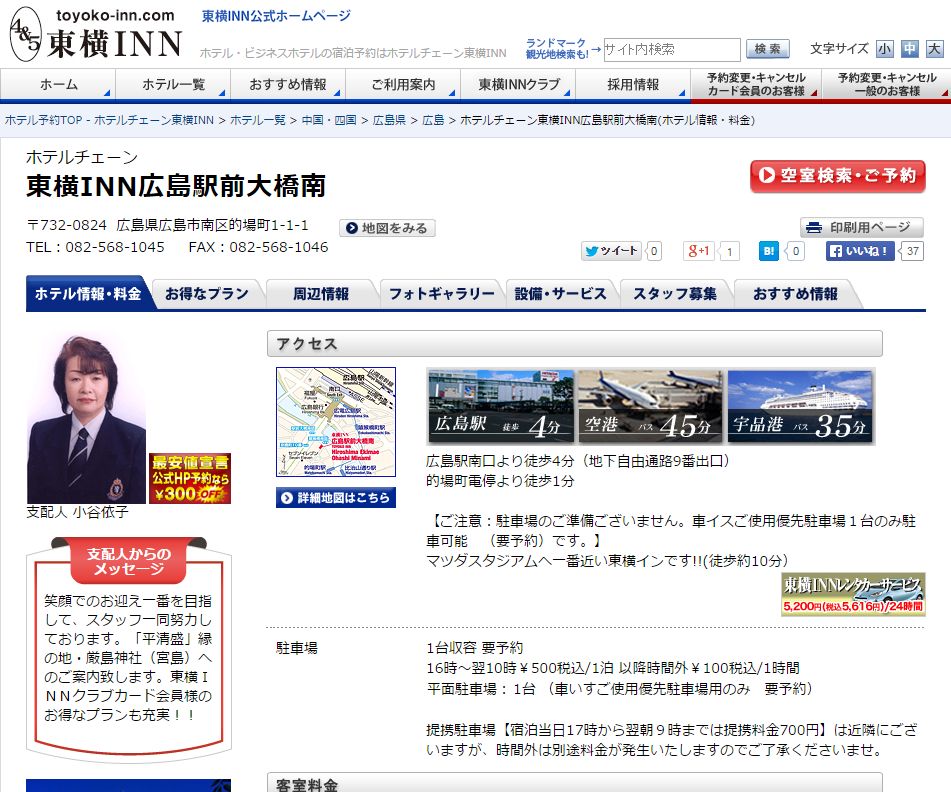Switch to the お得なプラン tab
The height and width of the screenshot is (792, 951).
pyautogui.click(x=207, y=294)
